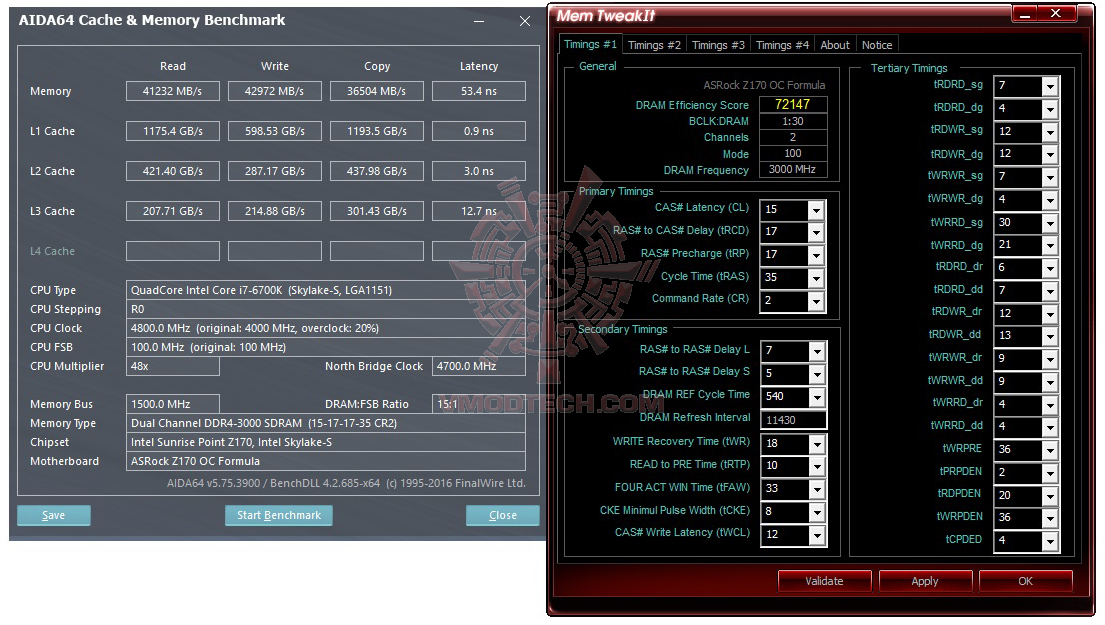Expand the tWRPDEN dropdown
Image resolution: width=1105 pixels, height=625 pixels.
[x=1050, y=518]
